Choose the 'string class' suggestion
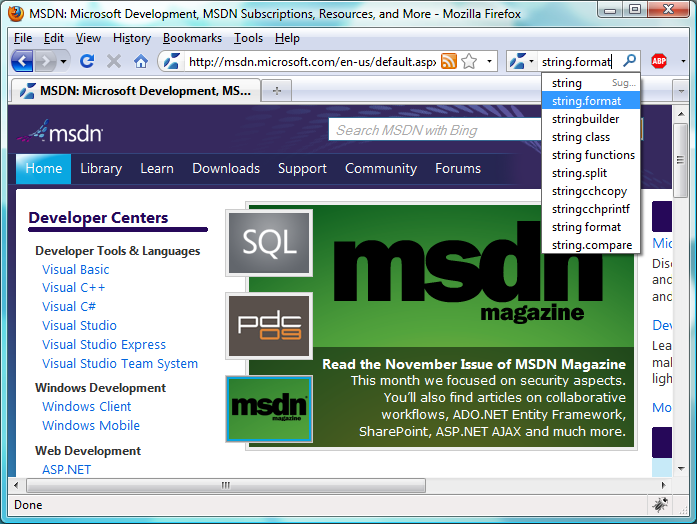The image size is (697, 524). click(591, 137)
